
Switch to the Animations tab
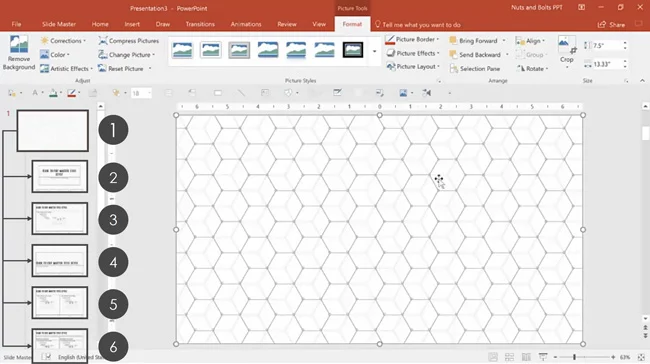(246, 24)
